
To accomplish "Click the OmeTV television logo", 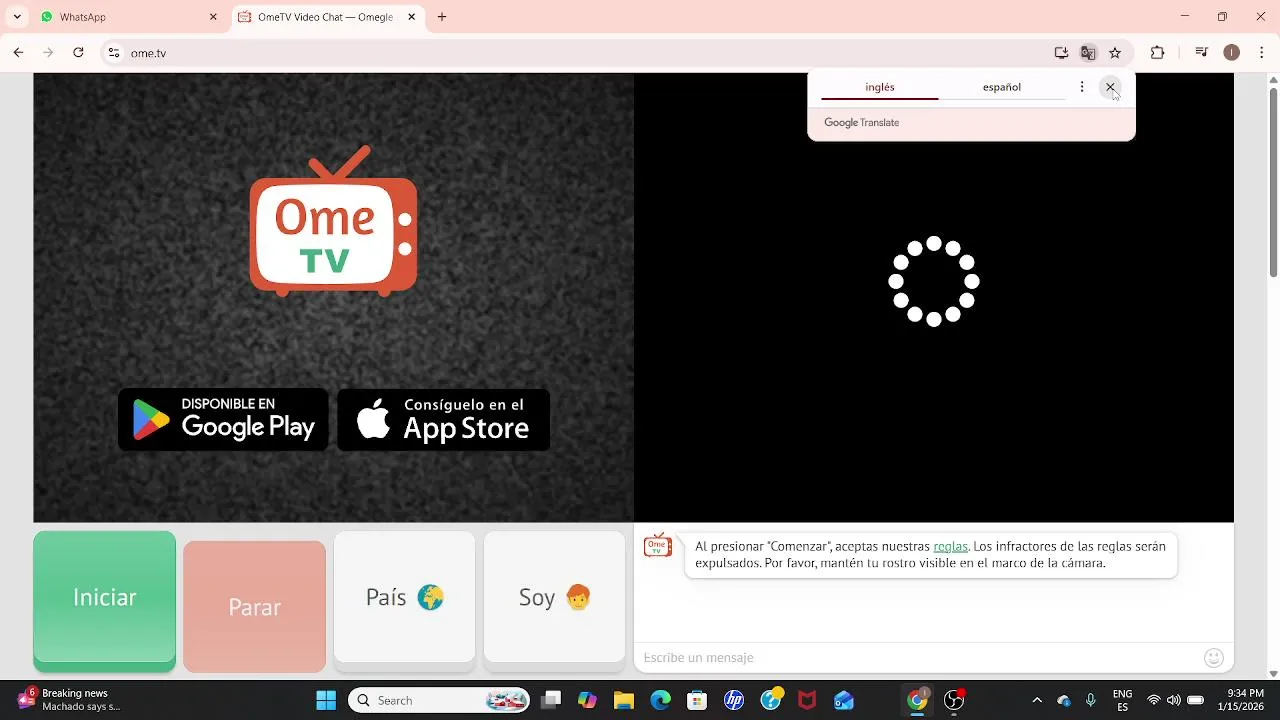I will pos(333,222).
